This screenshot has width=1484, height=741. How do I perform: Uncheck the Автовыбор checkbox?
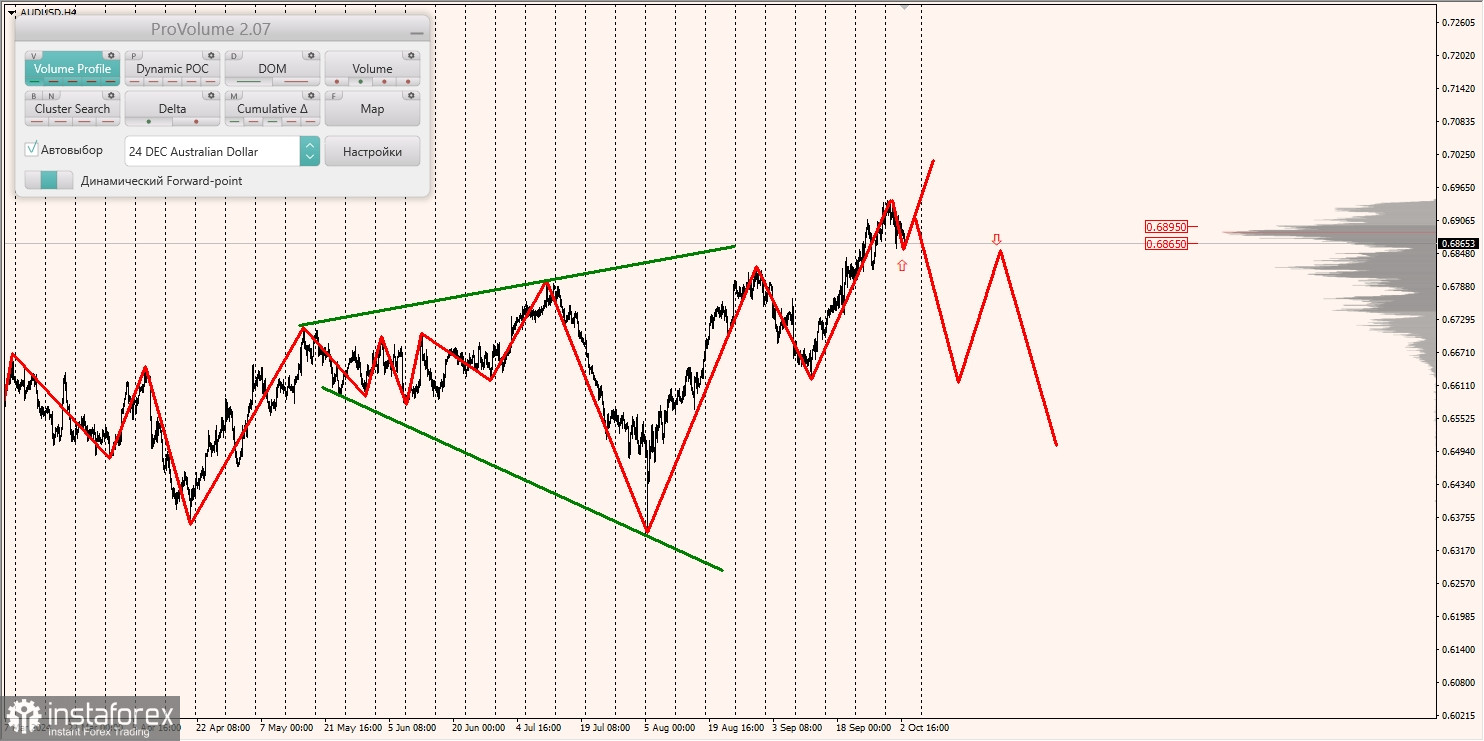[31, 148]
